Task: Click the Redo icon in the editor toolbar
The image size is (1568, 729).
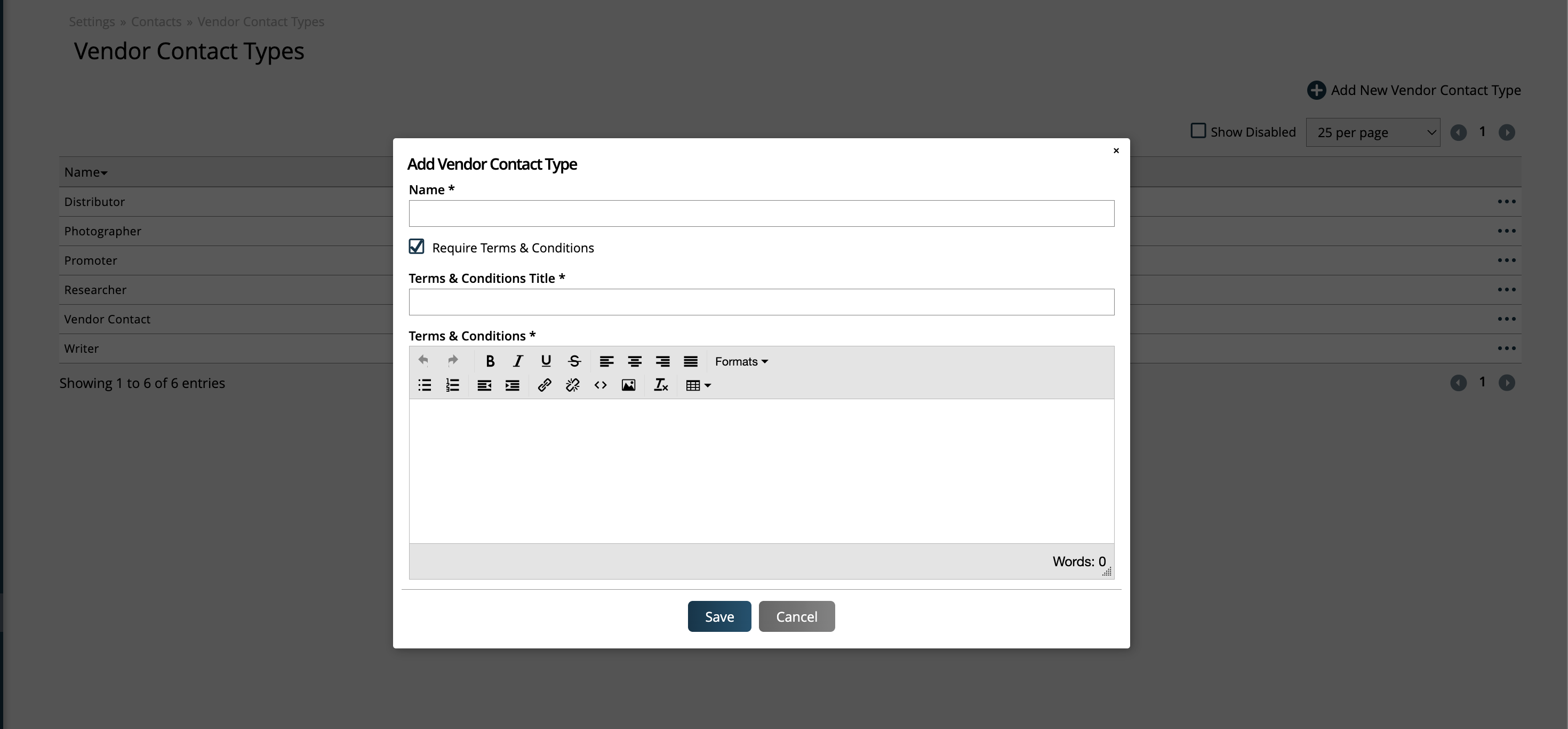Action: pyautogui.click(x=452, y=361)
